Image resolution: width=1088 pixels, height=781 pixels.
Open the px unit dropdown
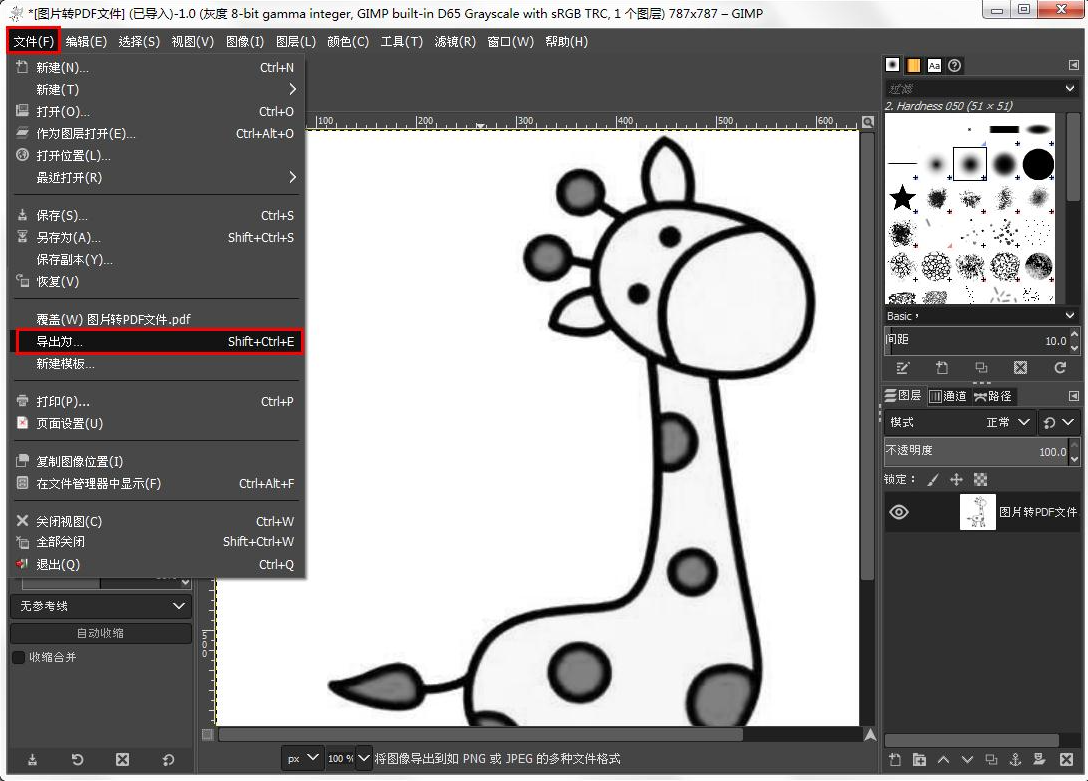tap(302, 758)
